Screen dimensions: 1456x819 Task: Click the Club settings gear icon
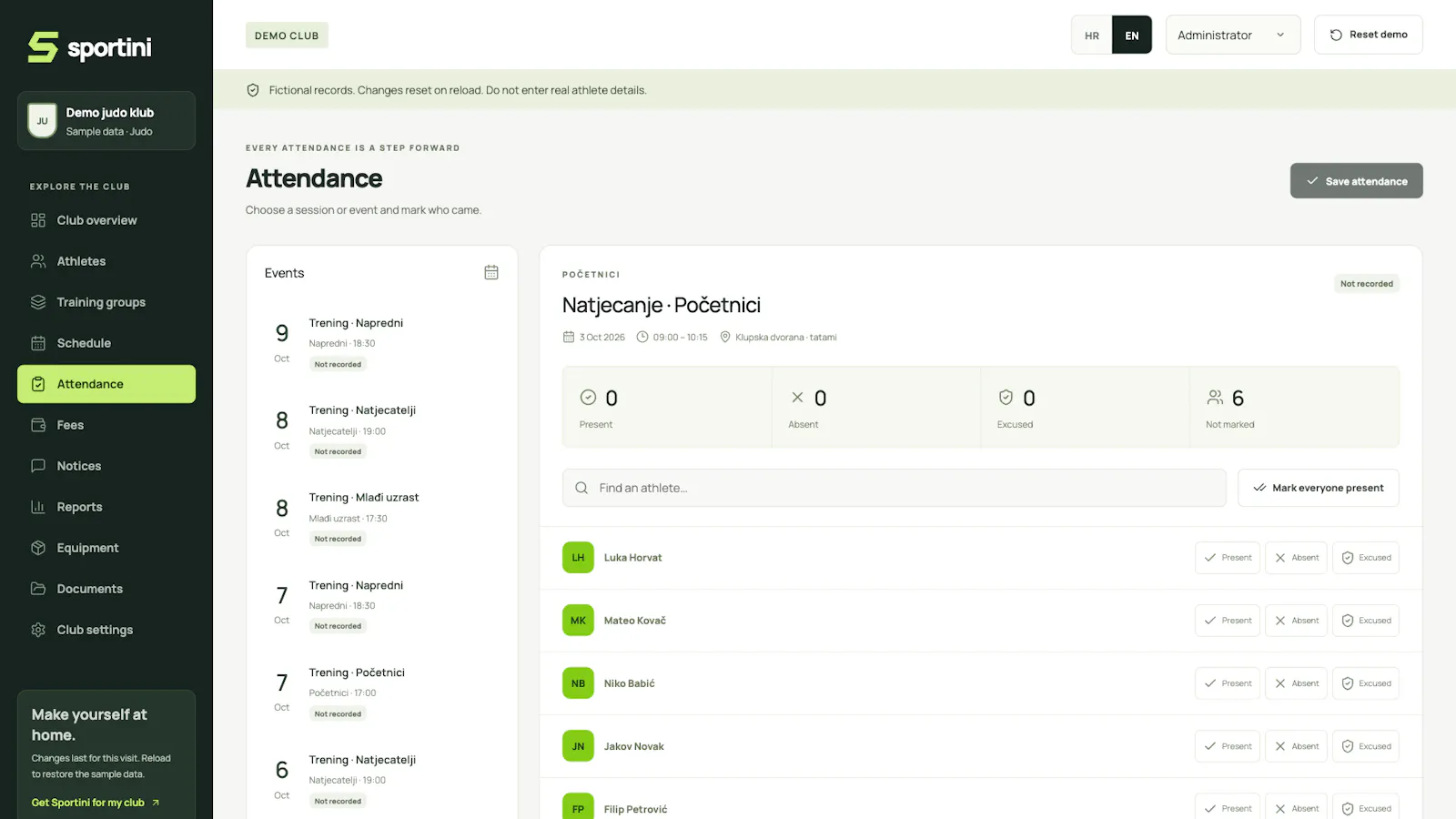(38, 630)
